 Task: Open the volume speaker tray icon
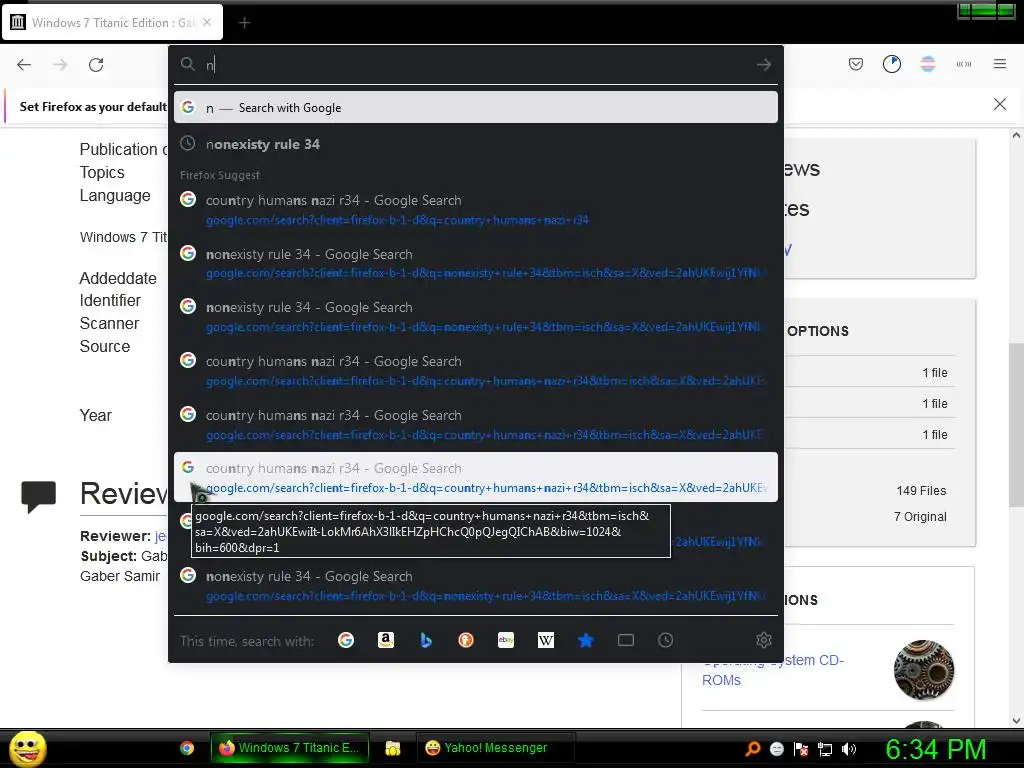click(849, 749)
